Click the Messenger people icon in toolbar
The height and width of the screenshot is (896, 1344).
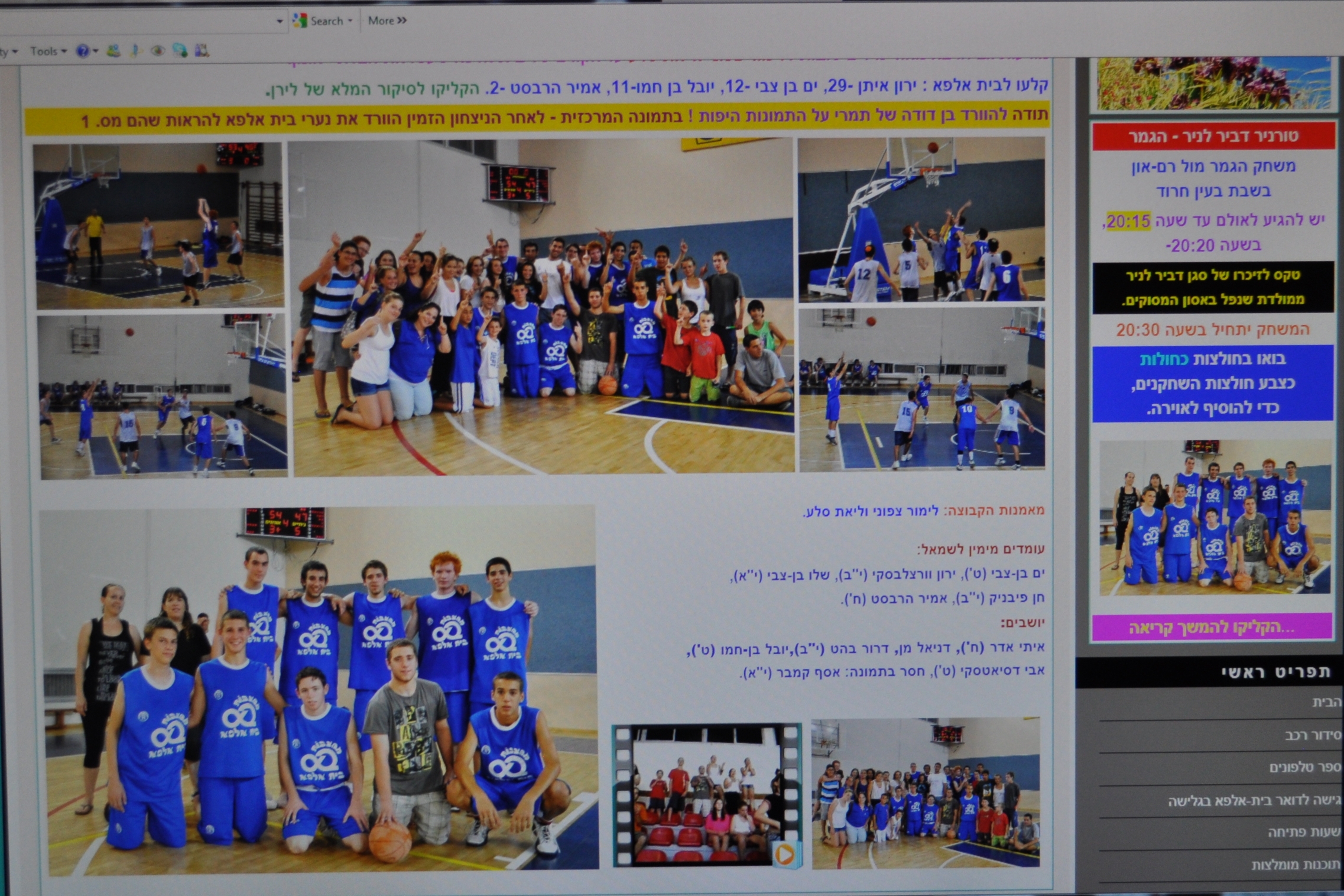pyautogui.click(x=114, y=51)
